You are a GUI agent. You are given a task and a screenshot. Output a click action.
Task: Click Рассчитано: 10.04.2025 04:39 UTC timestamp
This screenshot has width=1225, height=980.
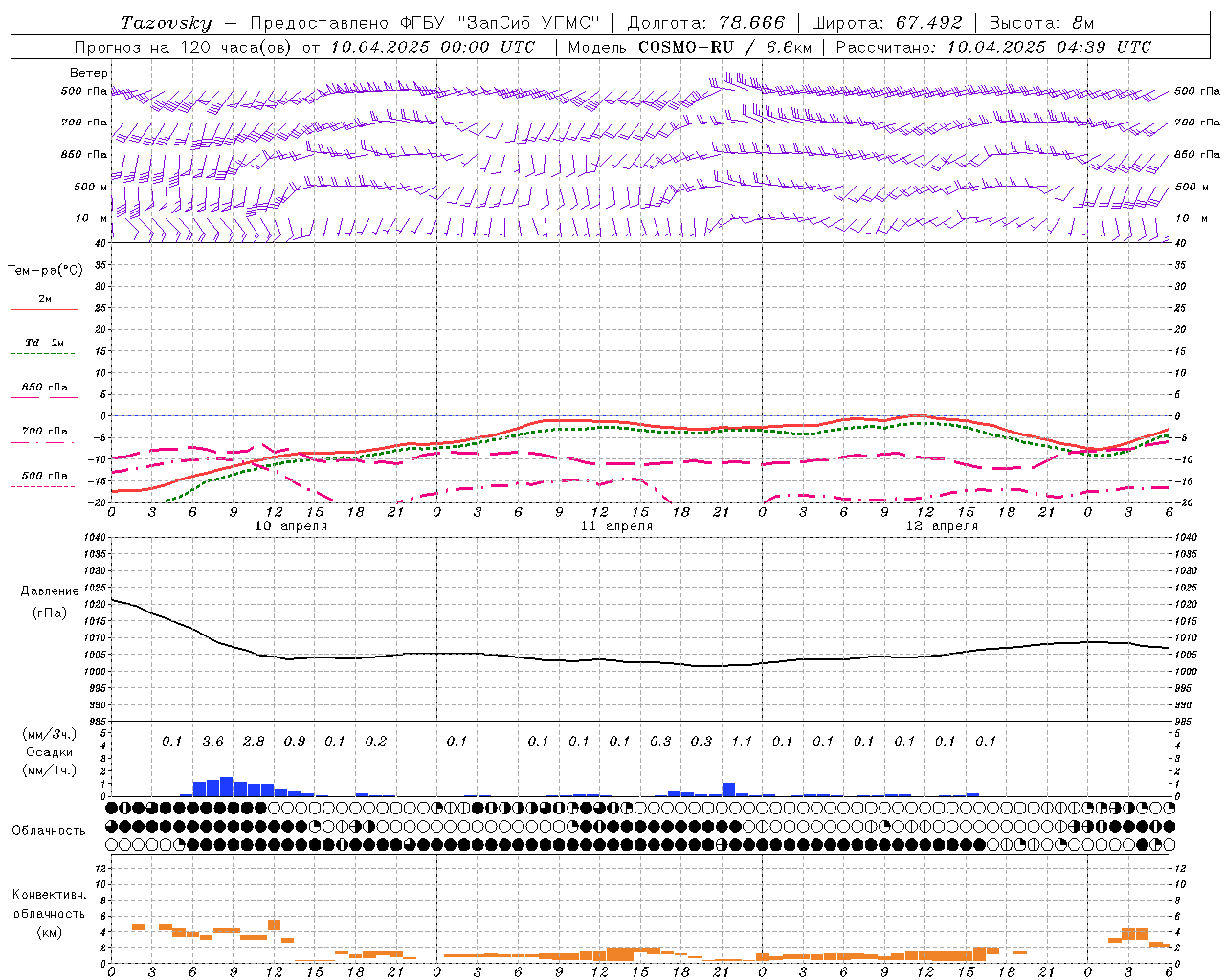(x=993, y=47)
